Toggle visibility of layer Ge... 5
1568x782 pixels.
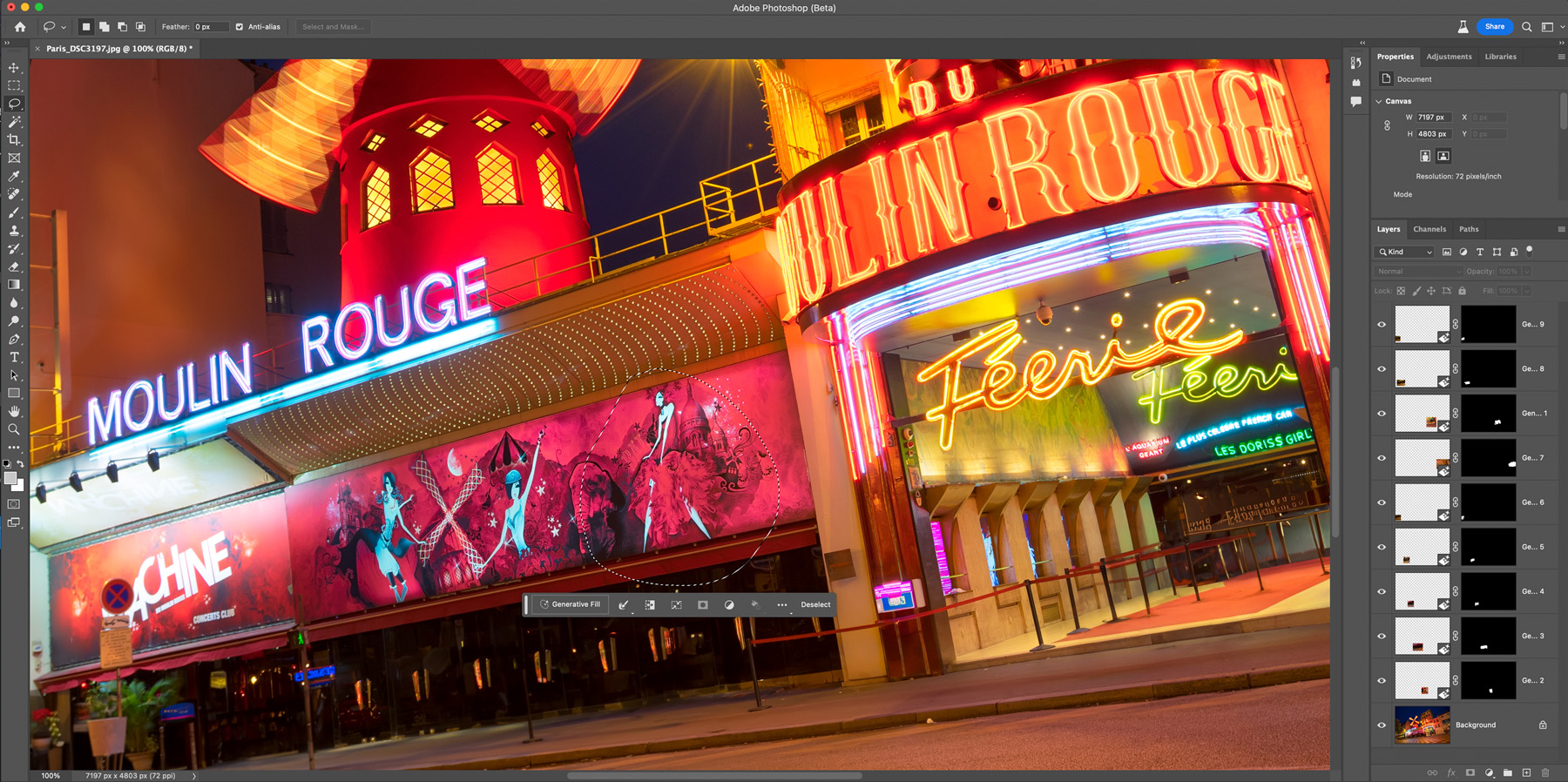1382,547
